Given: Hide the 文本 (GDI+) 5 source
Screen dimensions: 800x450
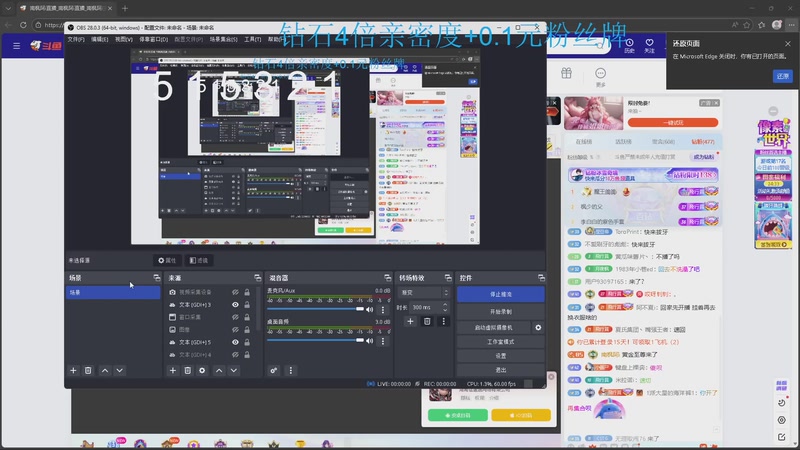Looking at the screenshot, I should 235,342.
